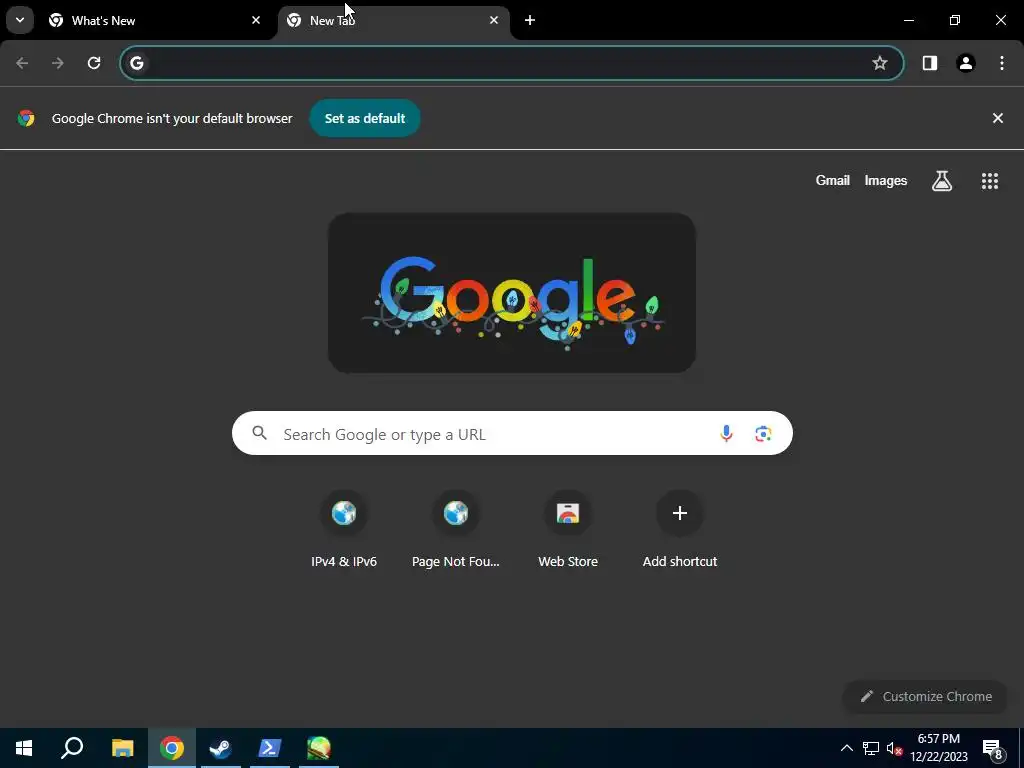Open Windows taskbar search
The height and width of the screenshot is (768, 1024).
[72, 748]
